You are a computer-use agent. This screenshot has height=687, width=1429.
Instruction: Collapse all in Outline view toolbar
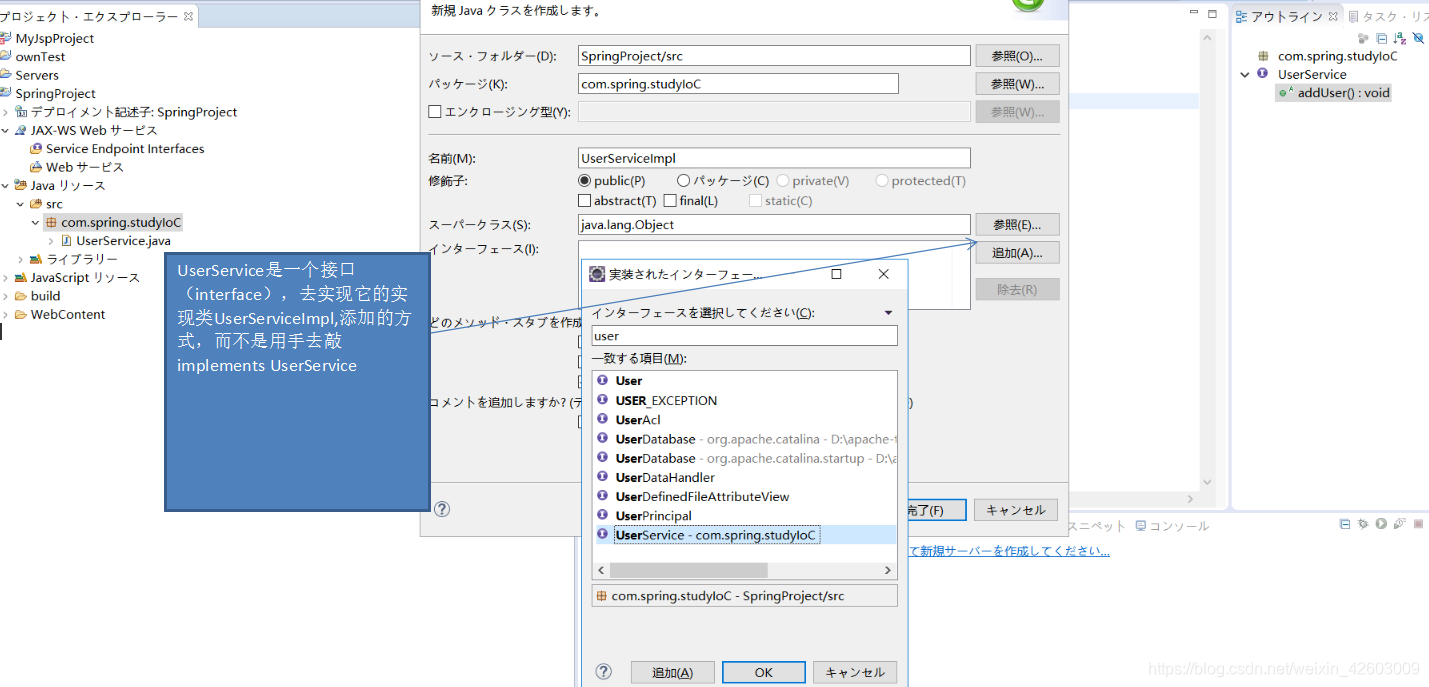pos(1381,38)
